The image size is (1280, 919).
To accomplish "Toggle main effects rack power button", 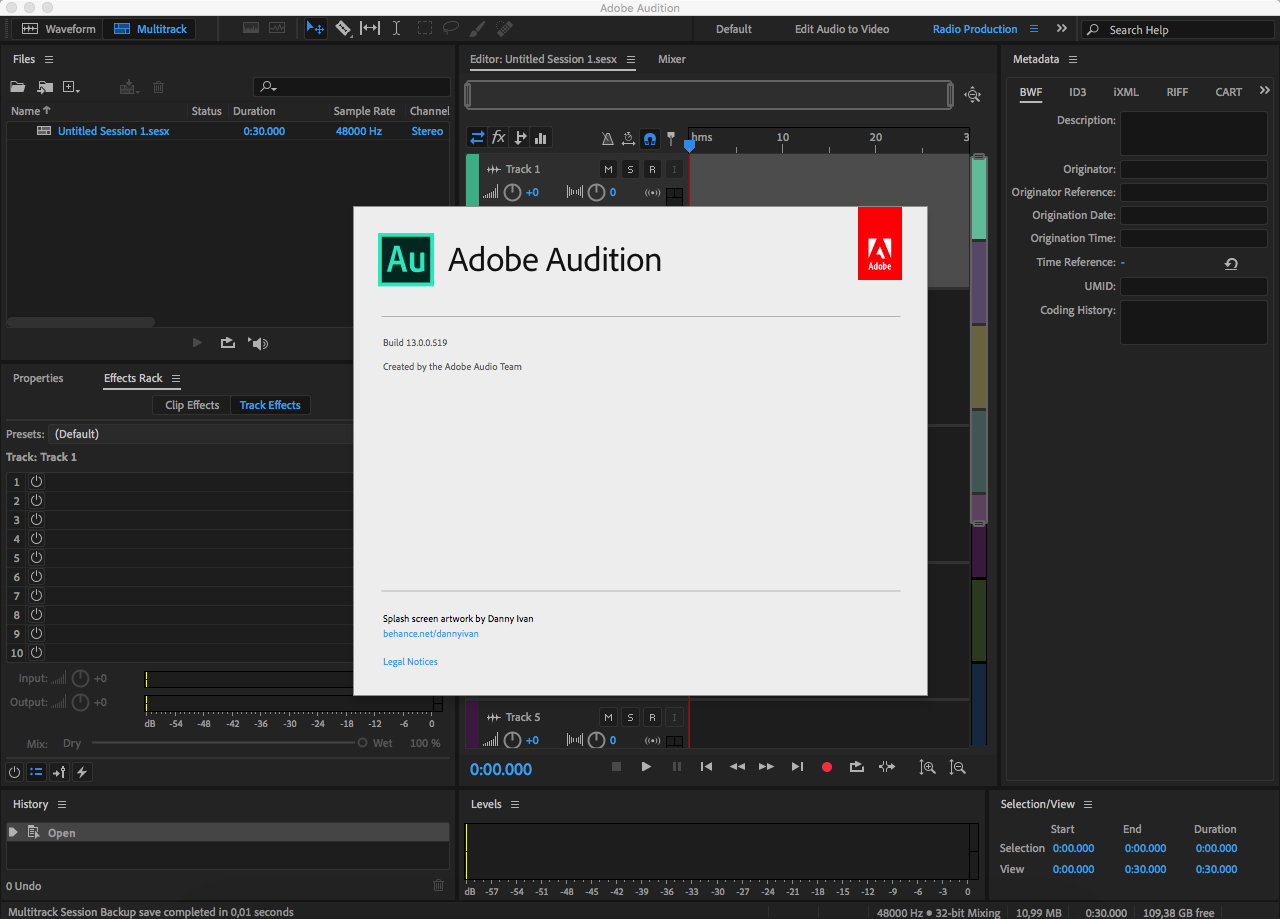I will coord(14,772).
